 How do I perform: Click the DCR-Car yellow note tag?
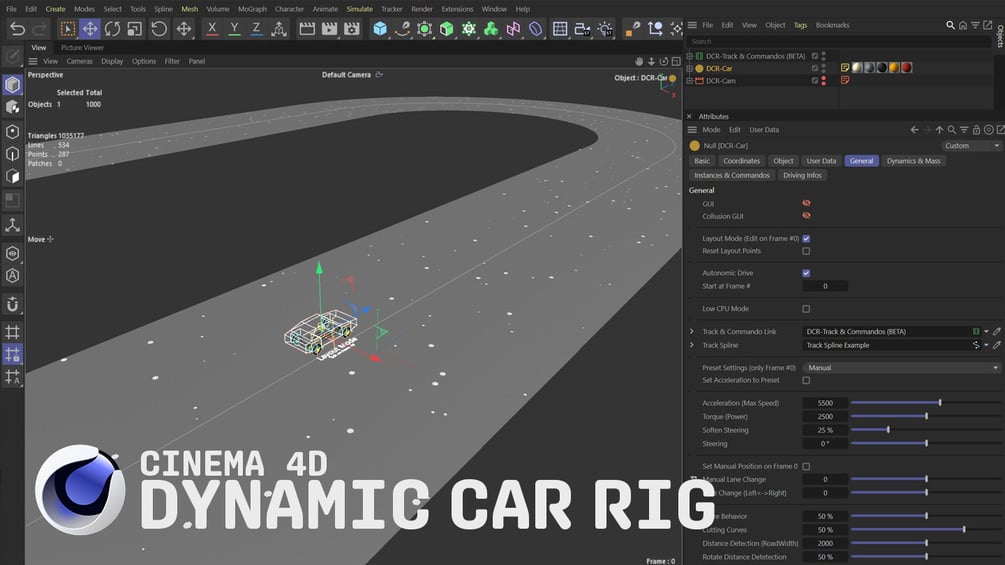pos(845,68)
